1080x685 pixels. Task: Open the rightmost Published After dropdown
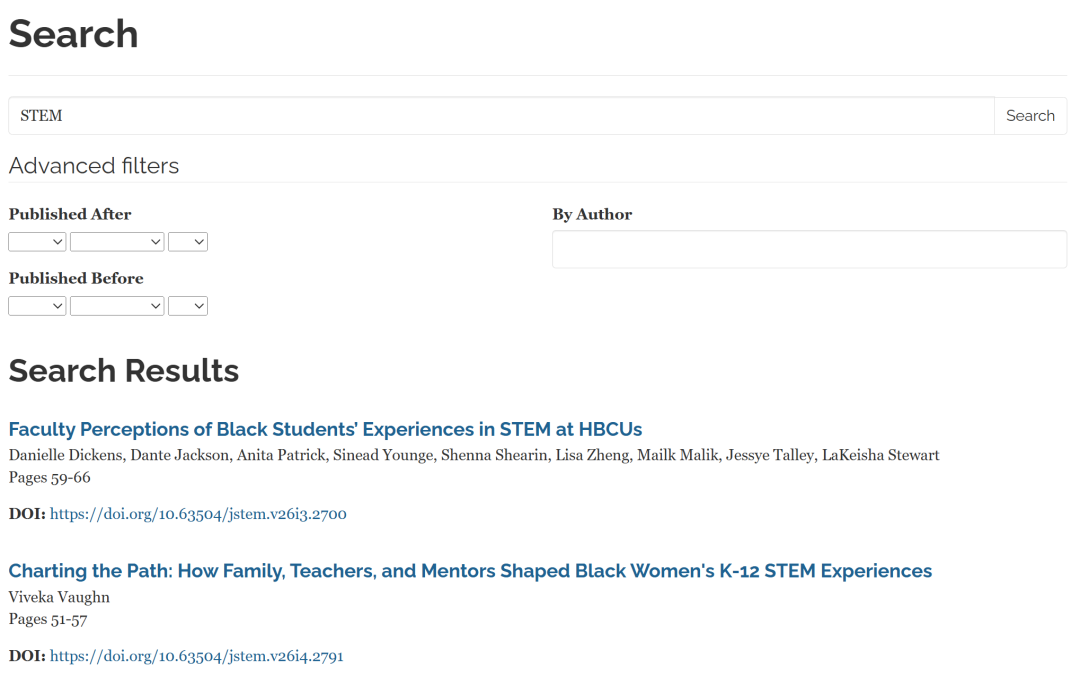(188, 242)
